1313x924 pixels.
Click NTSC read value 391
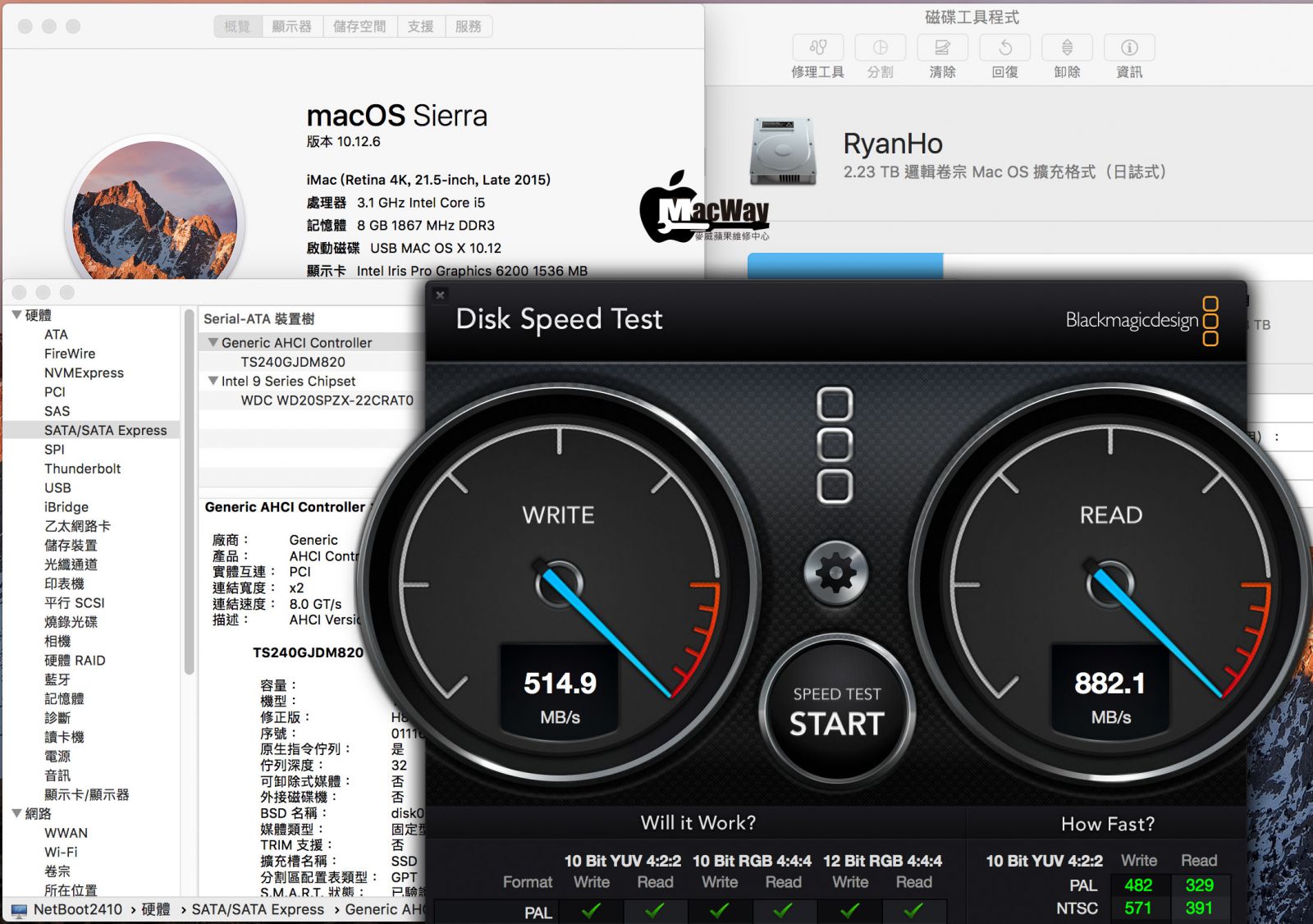1198,908
